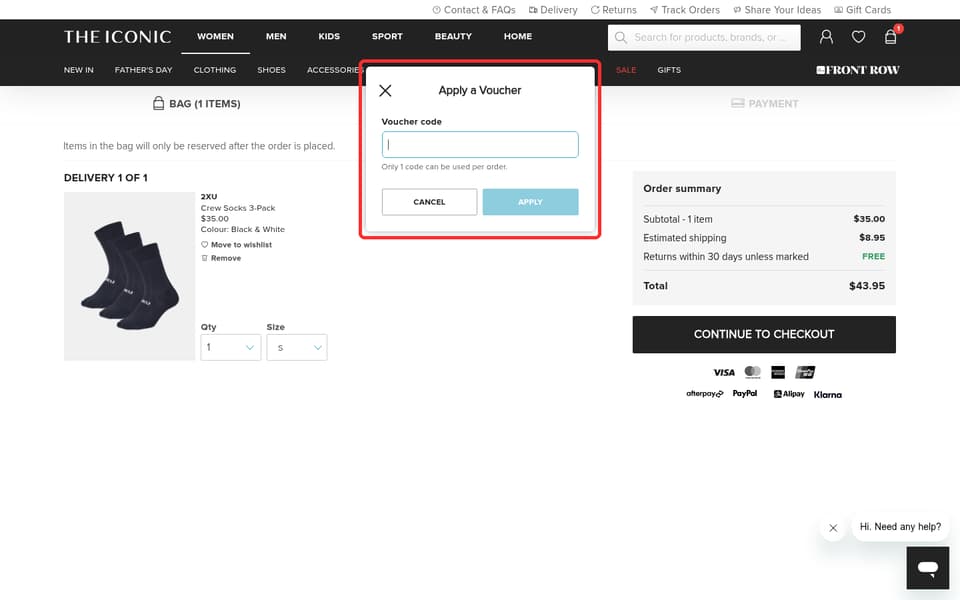Remove Crew Socks from bag
960x600 pixels.
[x=221, y=258]
